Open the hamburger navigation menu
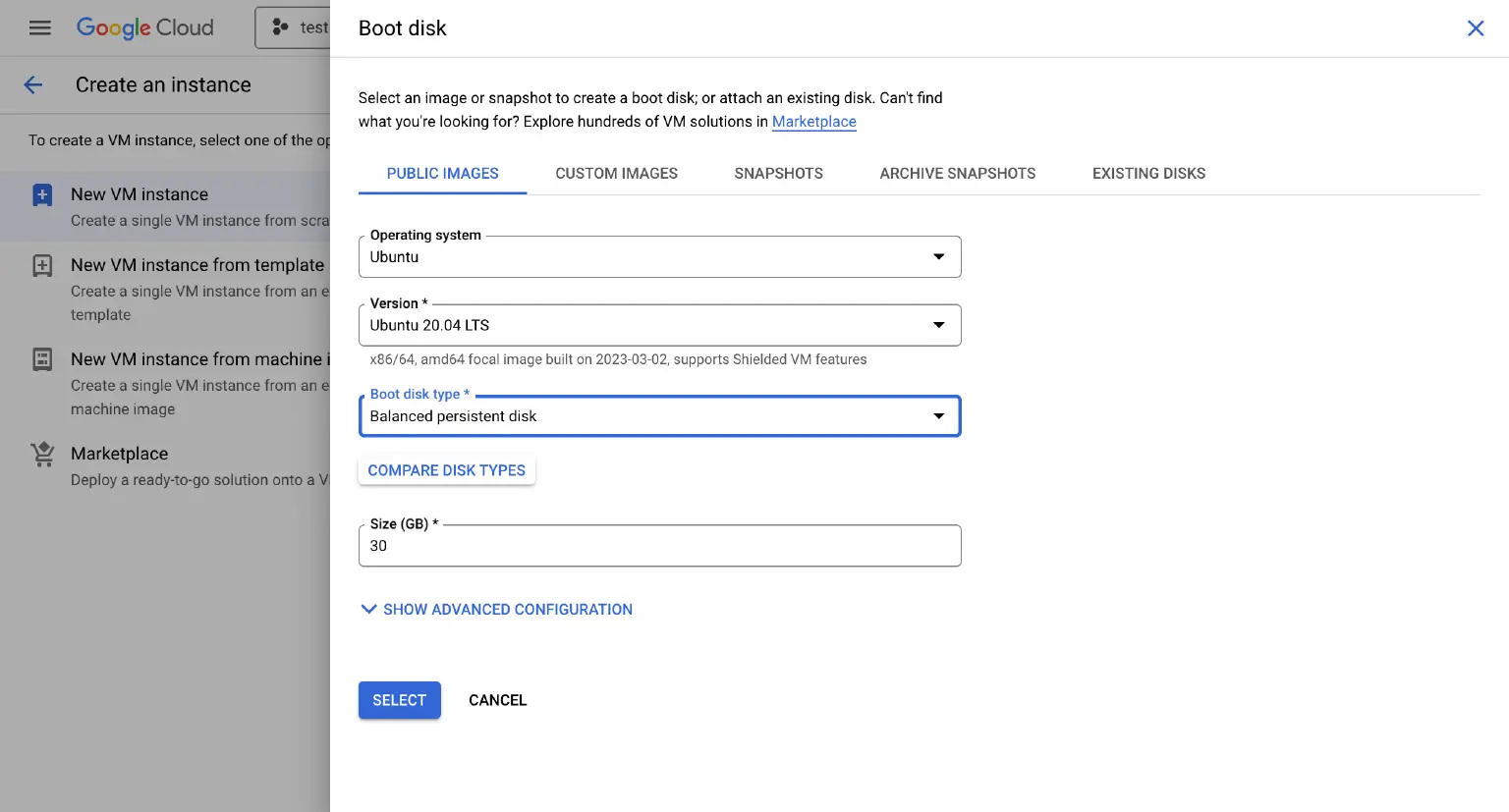This screenshot has height=812, width=1509. (x=39, y=27)
